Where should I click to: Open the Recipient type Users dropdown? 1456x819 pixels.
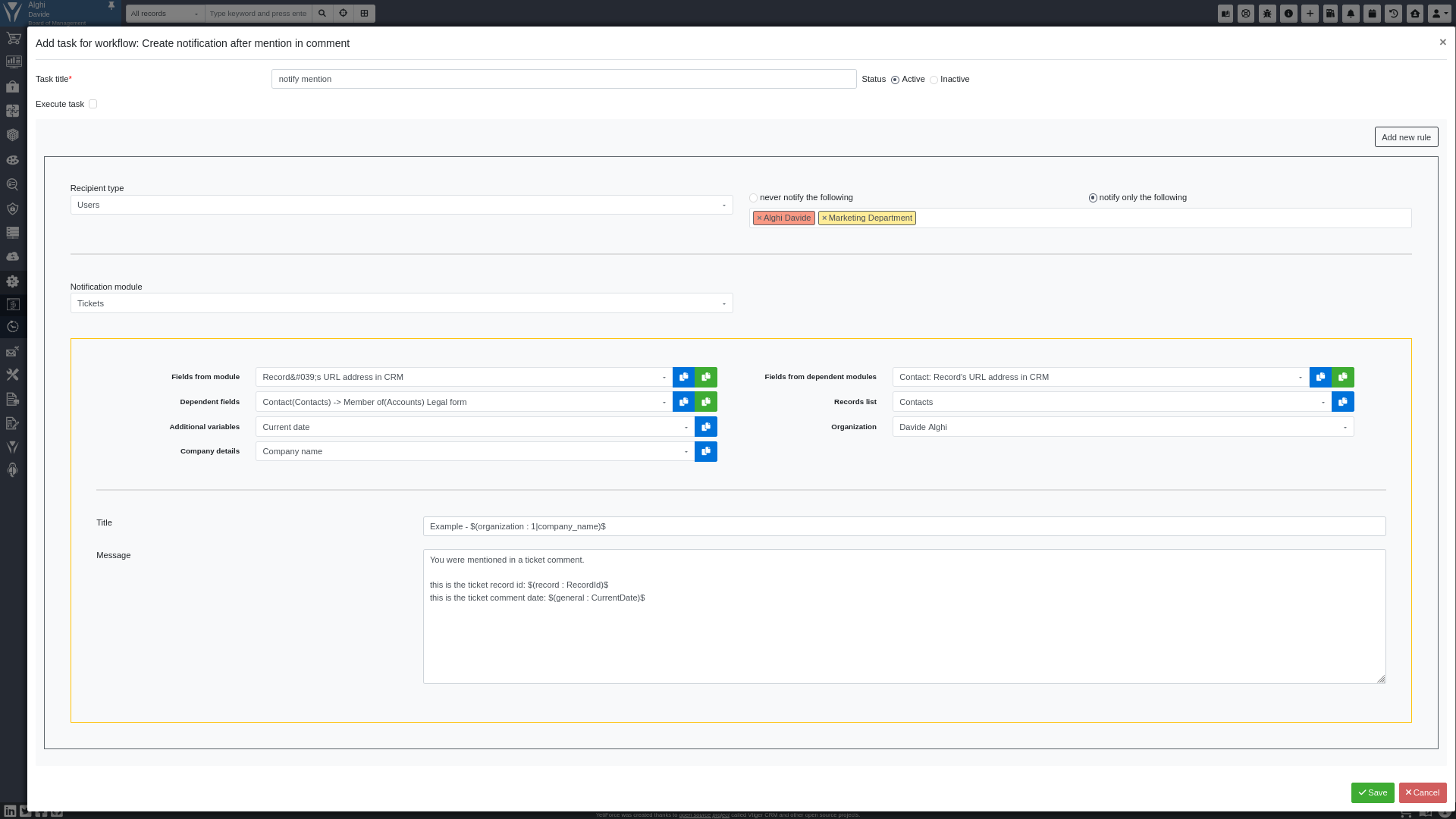click(401, 205)
